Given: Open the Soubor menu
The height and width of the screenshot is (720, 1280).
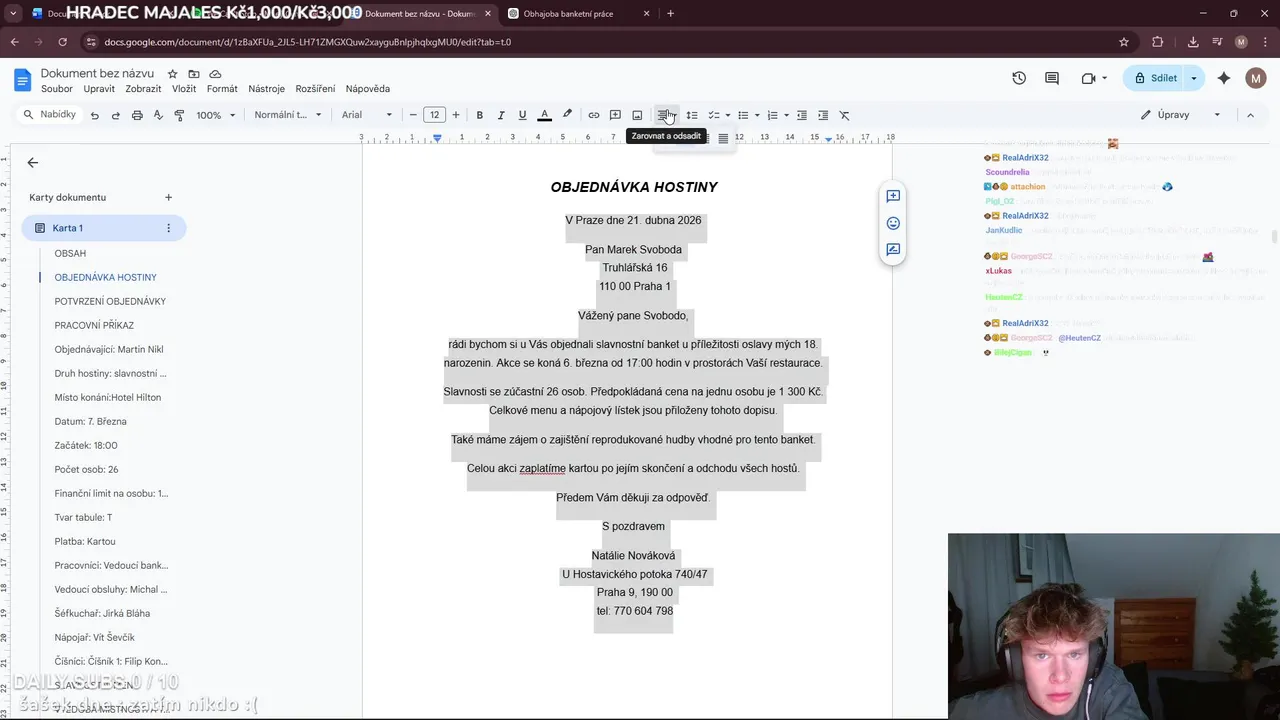Looking at the screenshot, I should pyautogui.click(x=57, y=89).
